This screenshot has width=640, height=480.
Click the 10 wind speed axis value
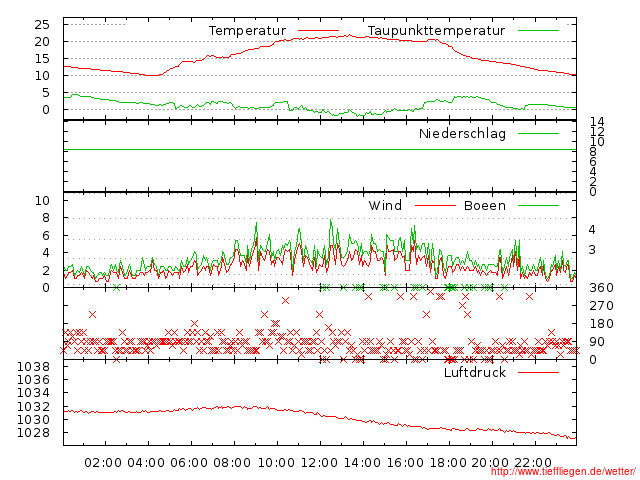(x=42, y=200)
